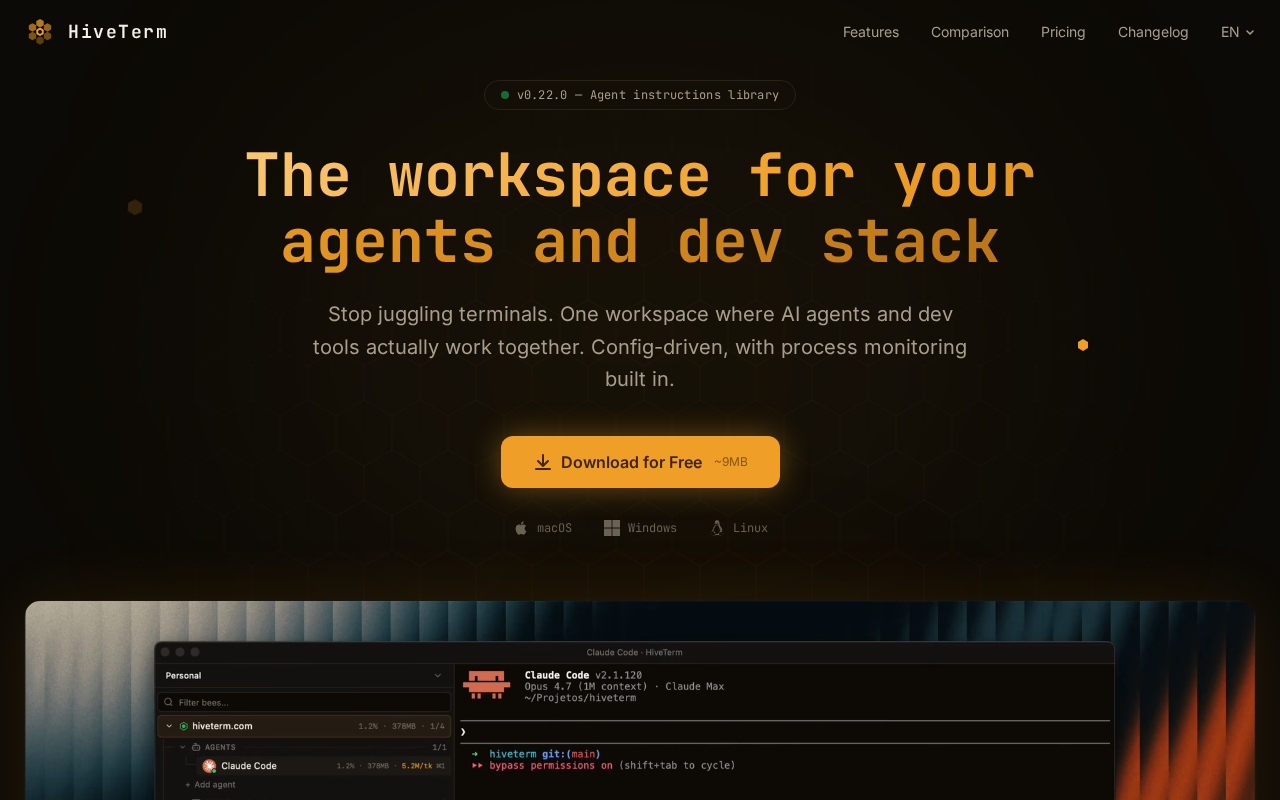Select the macOS Apple platform icon

pos(521,528)
